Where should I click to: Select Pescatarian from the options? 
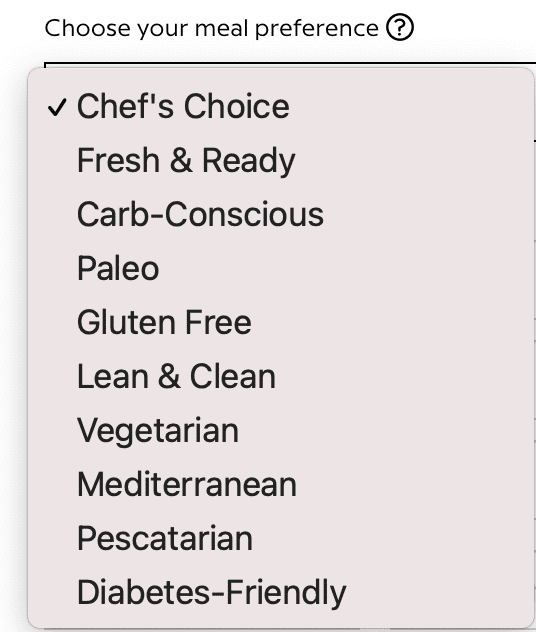[281, 538]
